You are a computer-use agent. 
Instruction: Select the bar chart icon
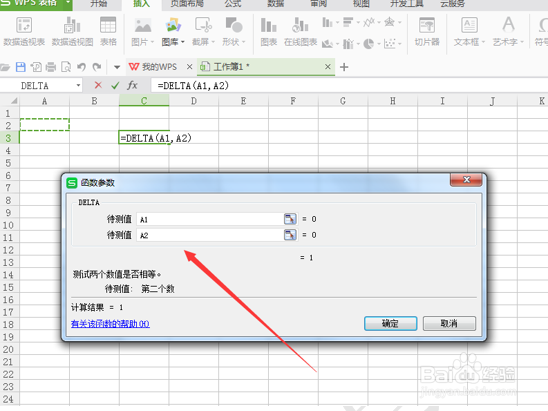pos(348,23)
